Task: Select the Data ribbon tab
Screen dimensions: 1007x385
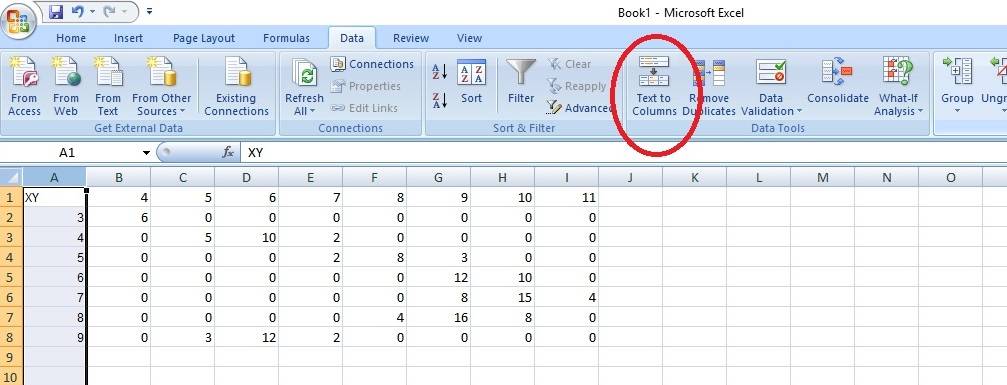Action: pos(352,38)
